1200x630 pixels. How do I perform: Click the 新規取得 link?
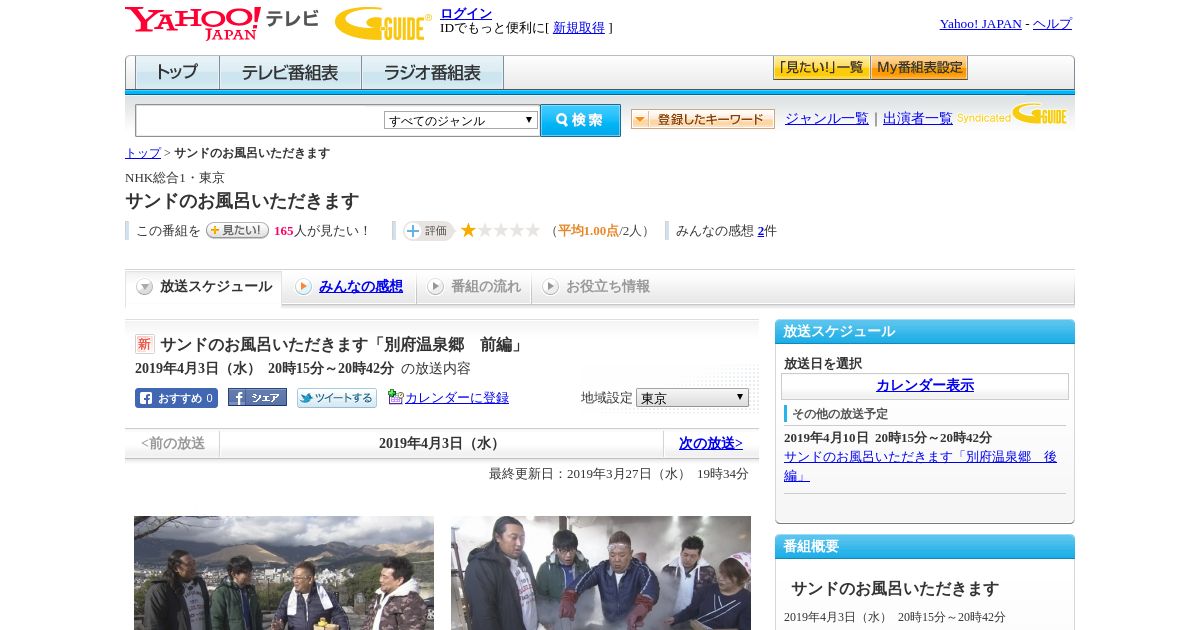579,28
